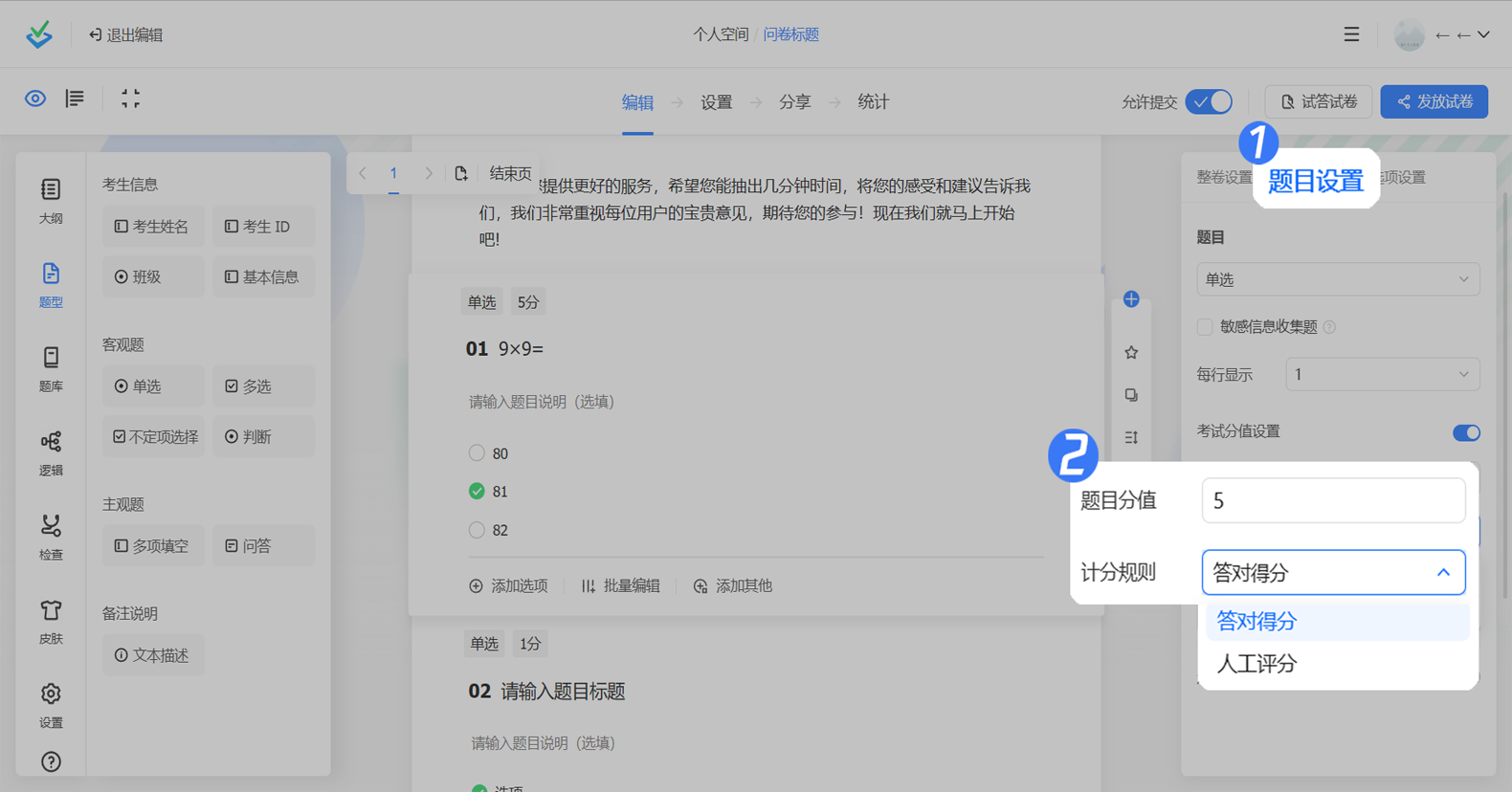
Task: Open the 逻辑 logic panel
Action: [51, 452]
